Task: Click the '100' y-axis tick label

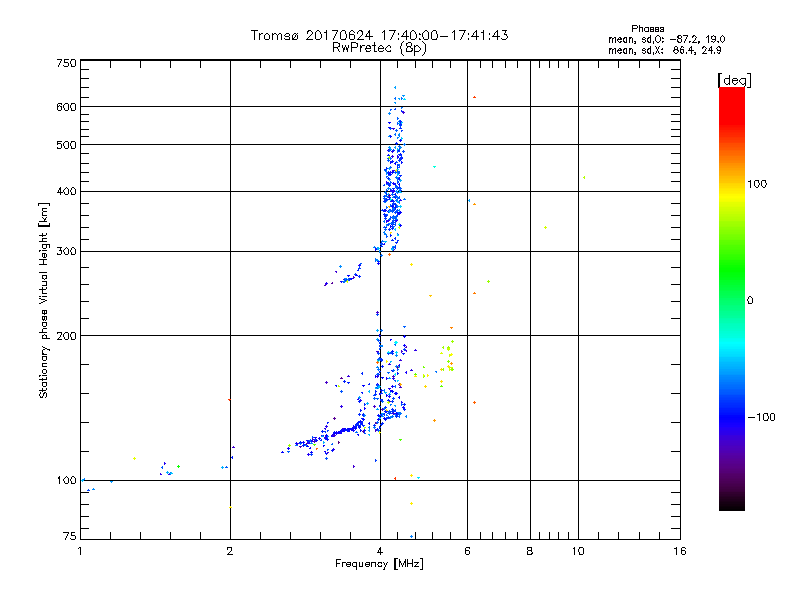Action: (x=66, y=481)
